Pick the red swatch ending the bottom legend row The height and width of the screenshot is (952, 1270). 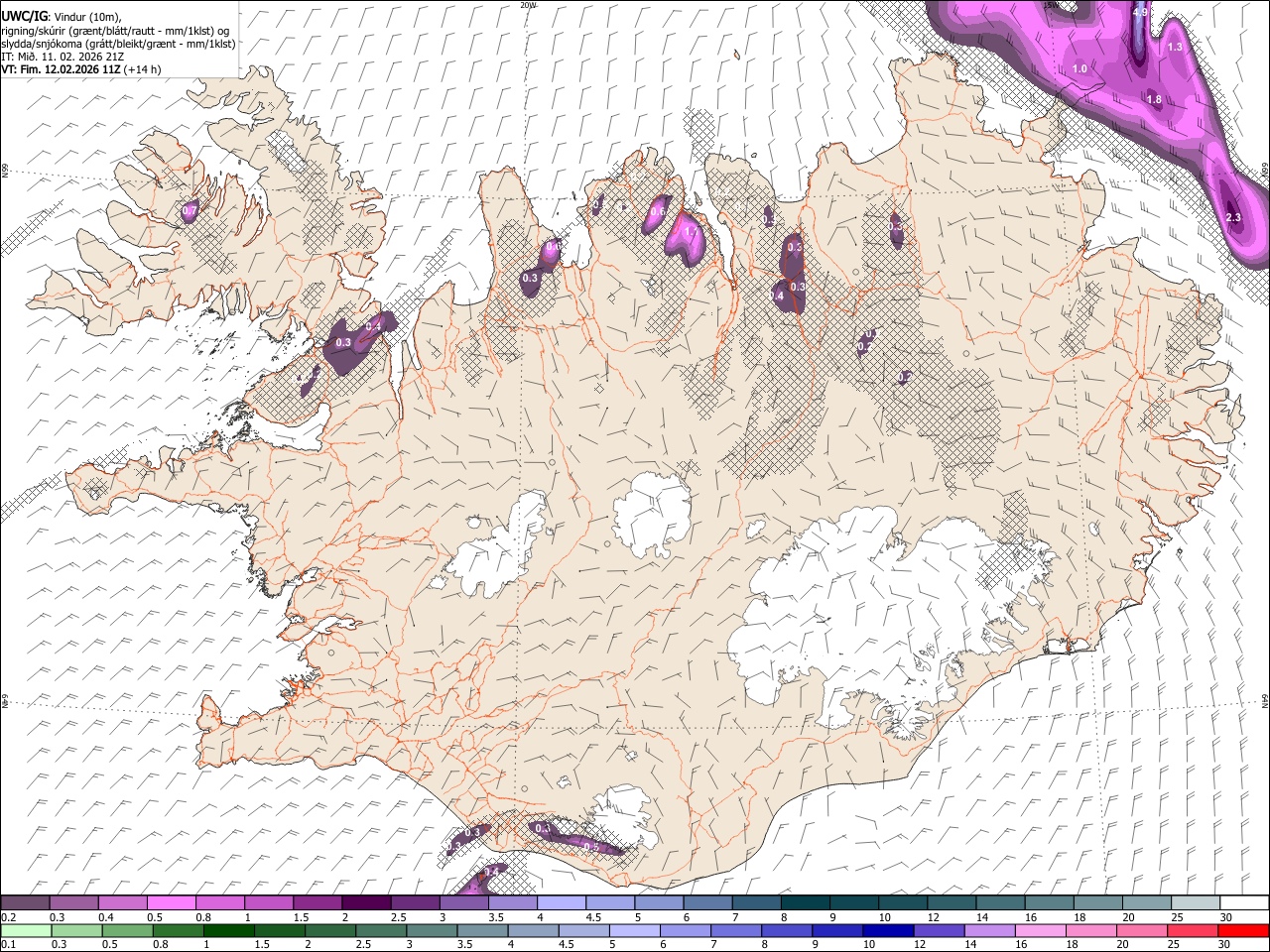[x=1242, y=930]
